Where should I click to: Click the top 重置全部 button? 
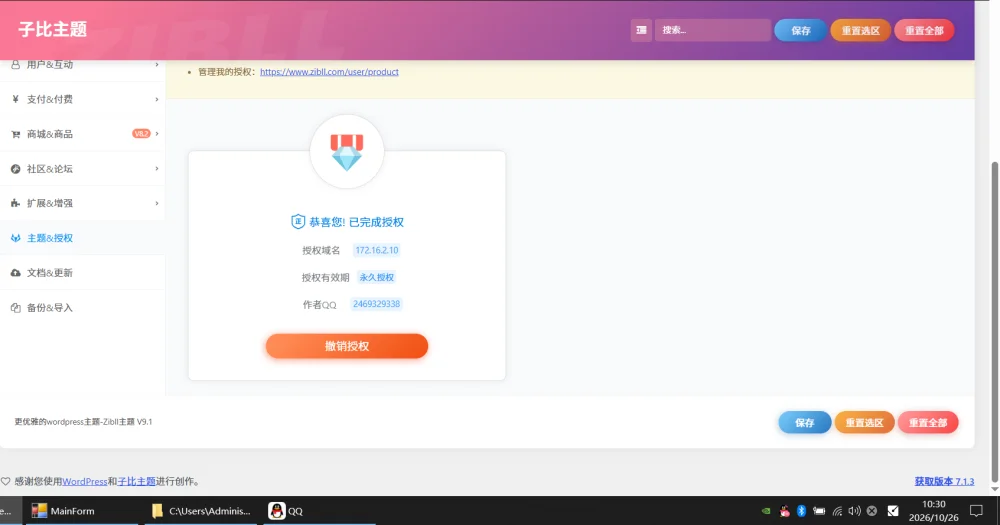click(x=924, y=30)
